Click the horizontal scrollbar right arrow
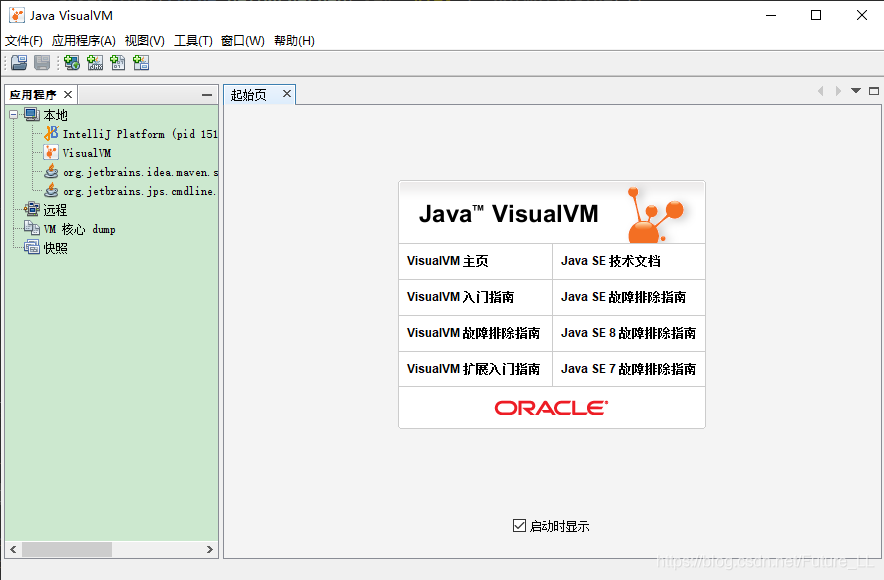Image resolution: width=884 pixels, height=580 pixels. coord(210,549)
